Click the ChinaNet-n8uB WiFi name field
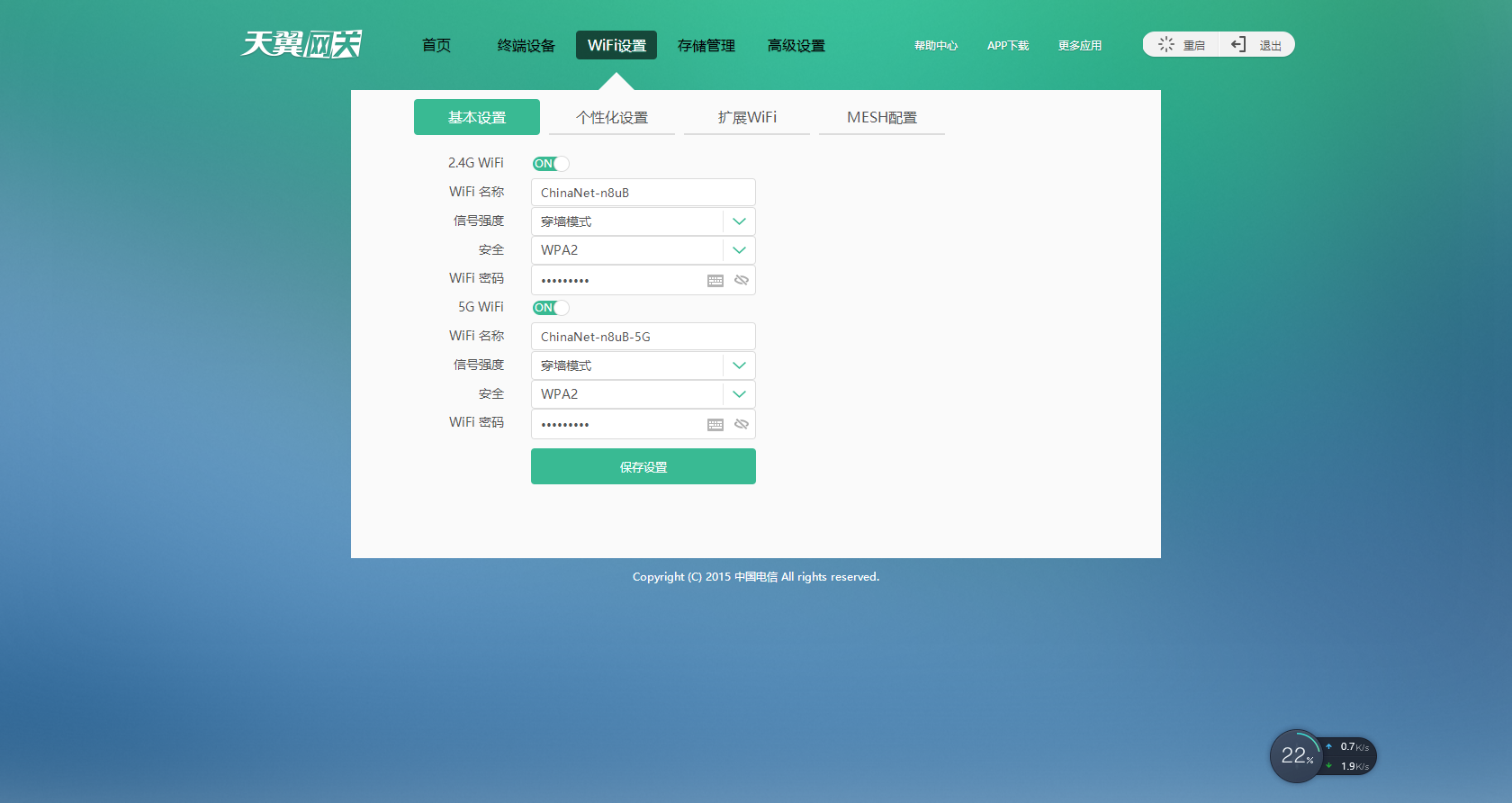 pos(643,193)
